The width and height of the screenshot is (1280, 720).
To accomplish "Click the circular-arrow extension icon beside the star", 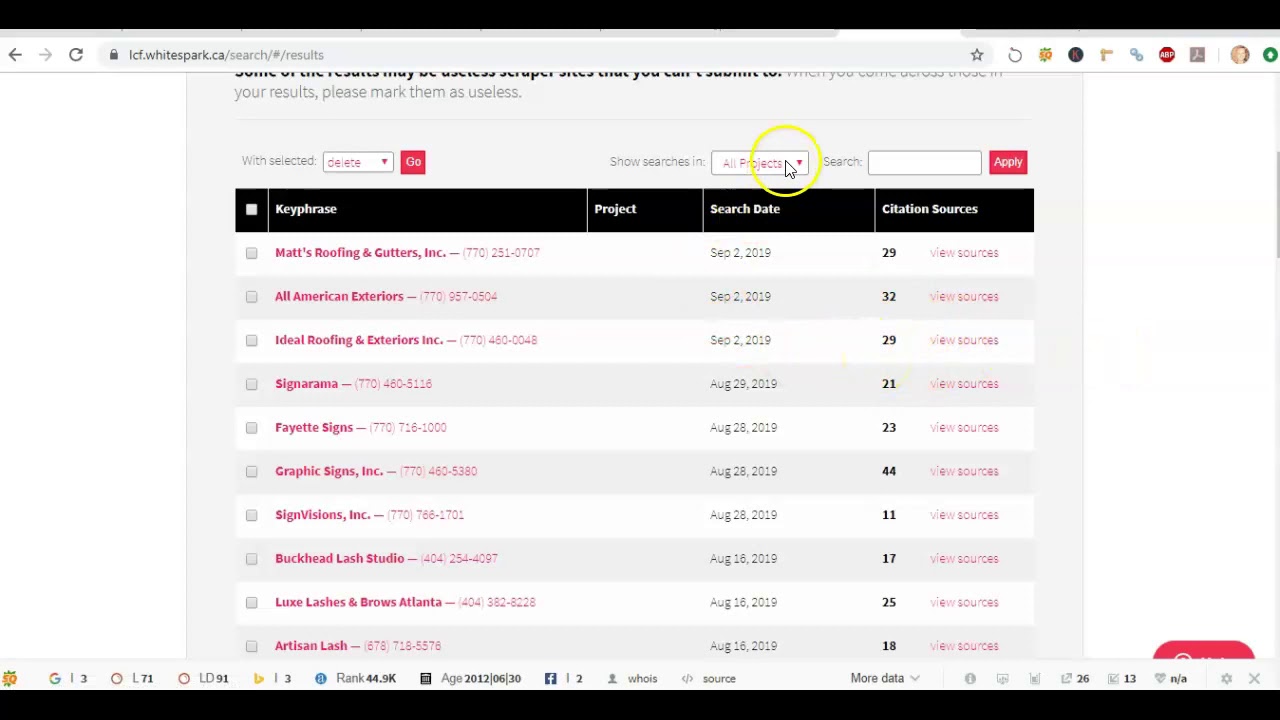I will (1015, 55).
